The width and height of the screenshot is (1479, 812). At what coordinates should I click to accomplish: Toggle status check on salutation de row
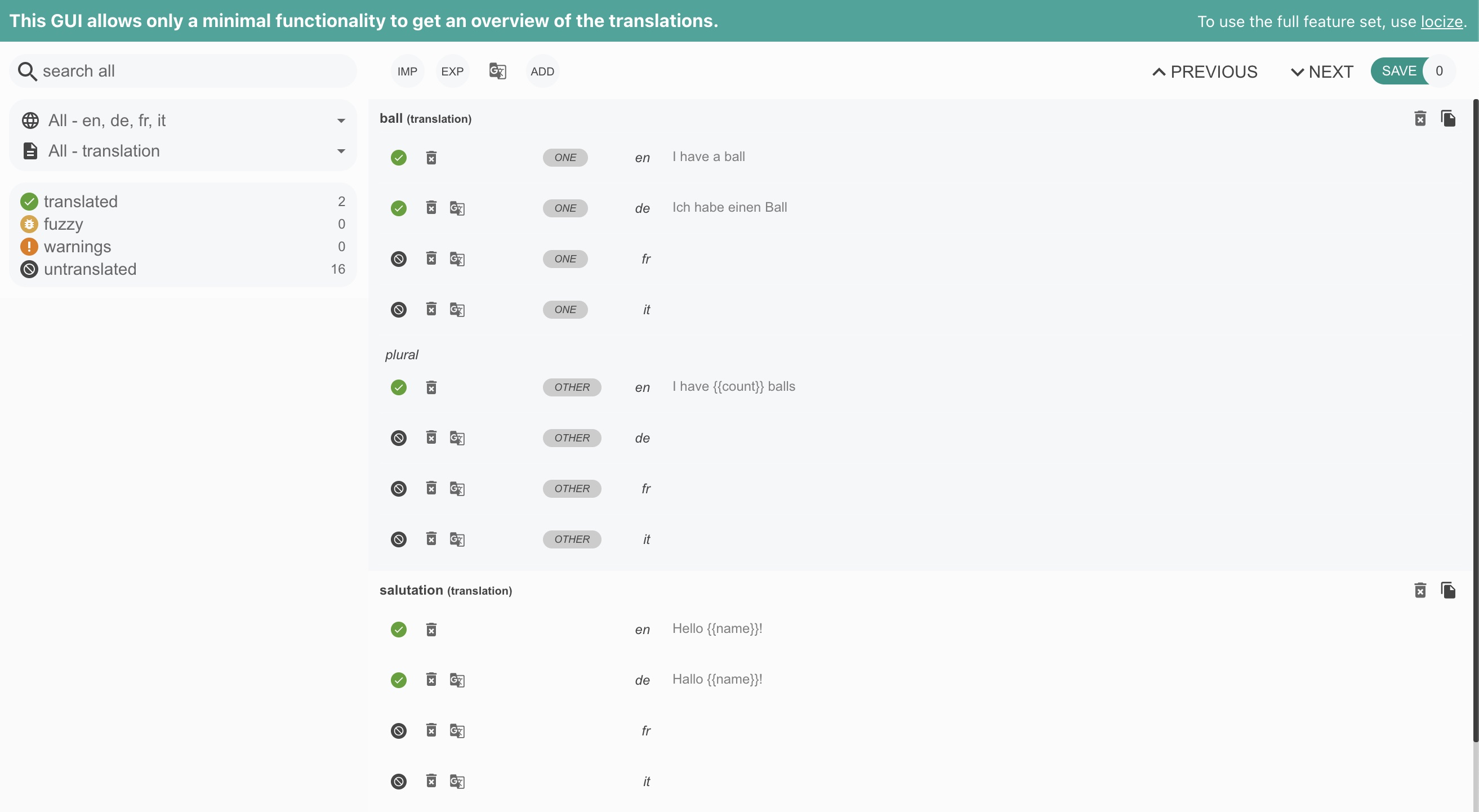tap(398, 680)
